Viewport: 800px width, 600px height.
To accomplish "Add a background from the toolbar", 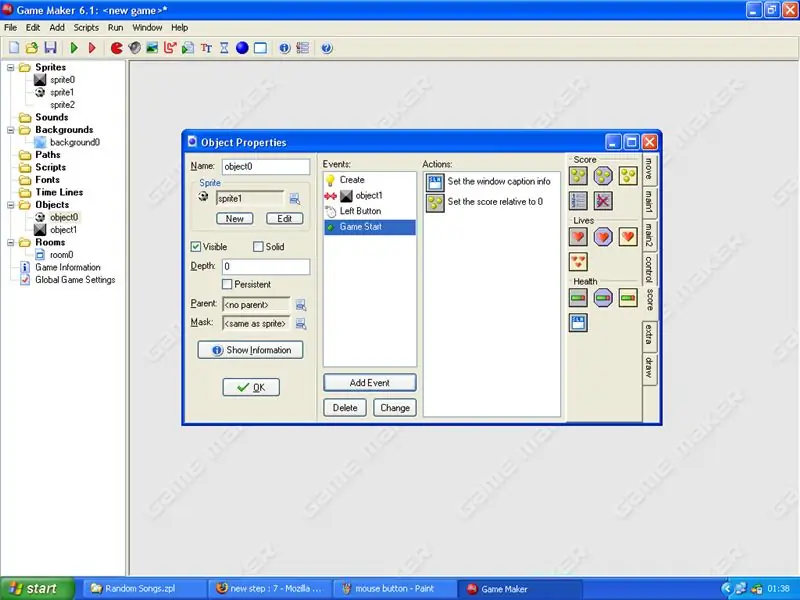I will point(152,48).
